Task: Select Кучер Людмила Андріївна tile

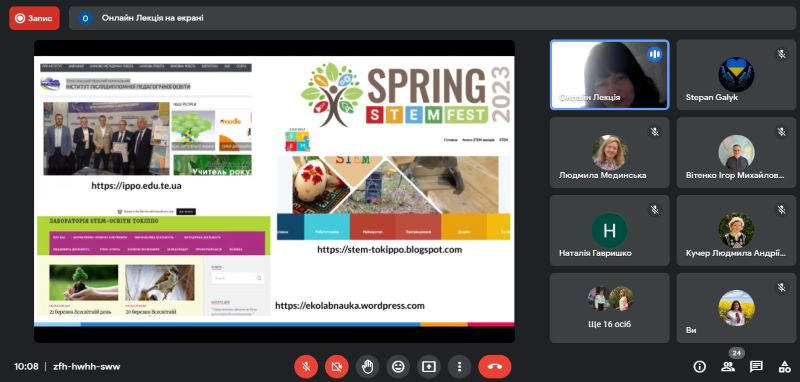Action: pyautogui.click(x=736, y=231)
